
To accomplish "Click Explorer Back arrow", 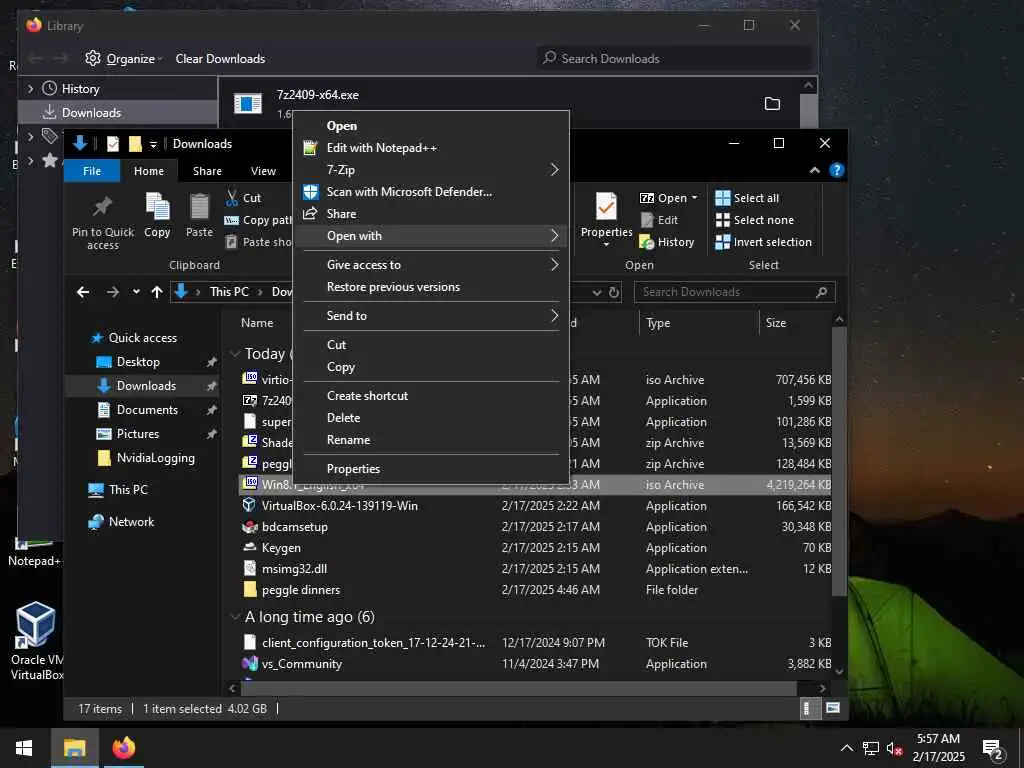I will click(83, 292).
